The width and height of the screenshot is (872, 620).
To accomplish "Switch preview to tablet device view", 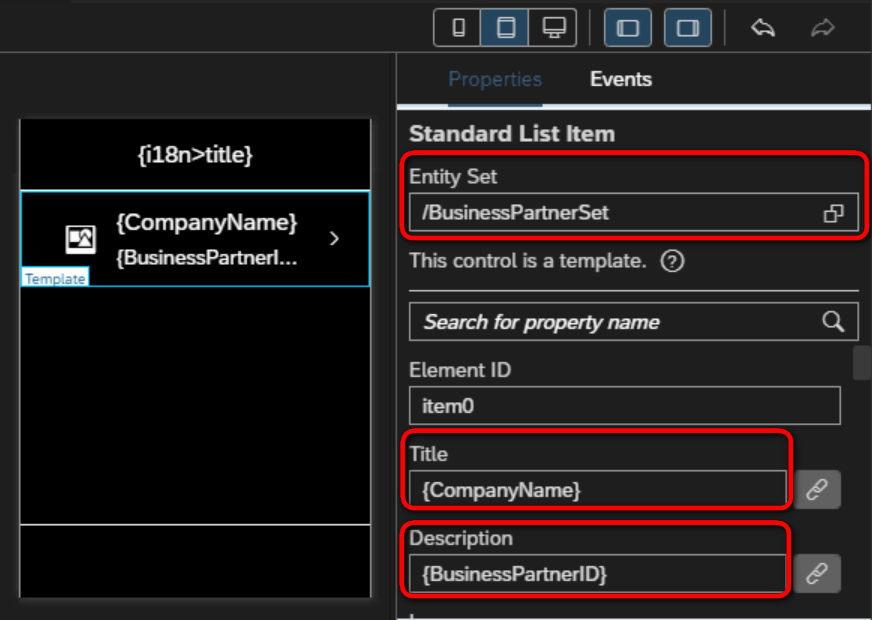I will (505, 27).
